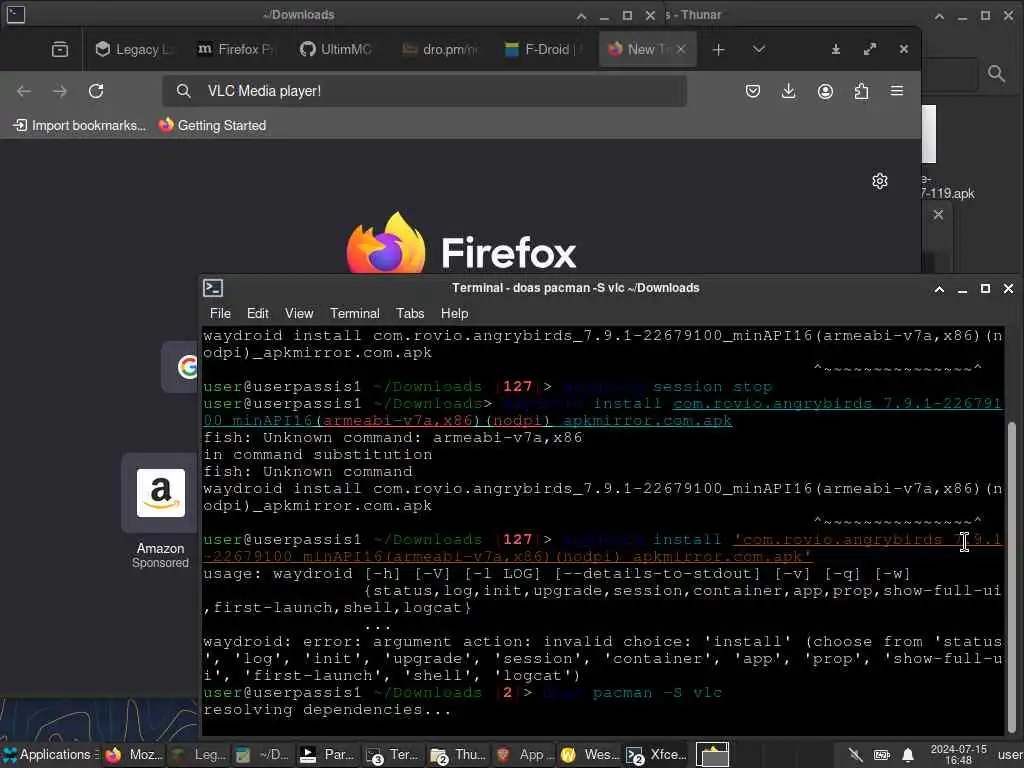Open a new Firefox tab
Image resolution: width=1024 pixels, height=768 pixels.
[x=718, y=50]
